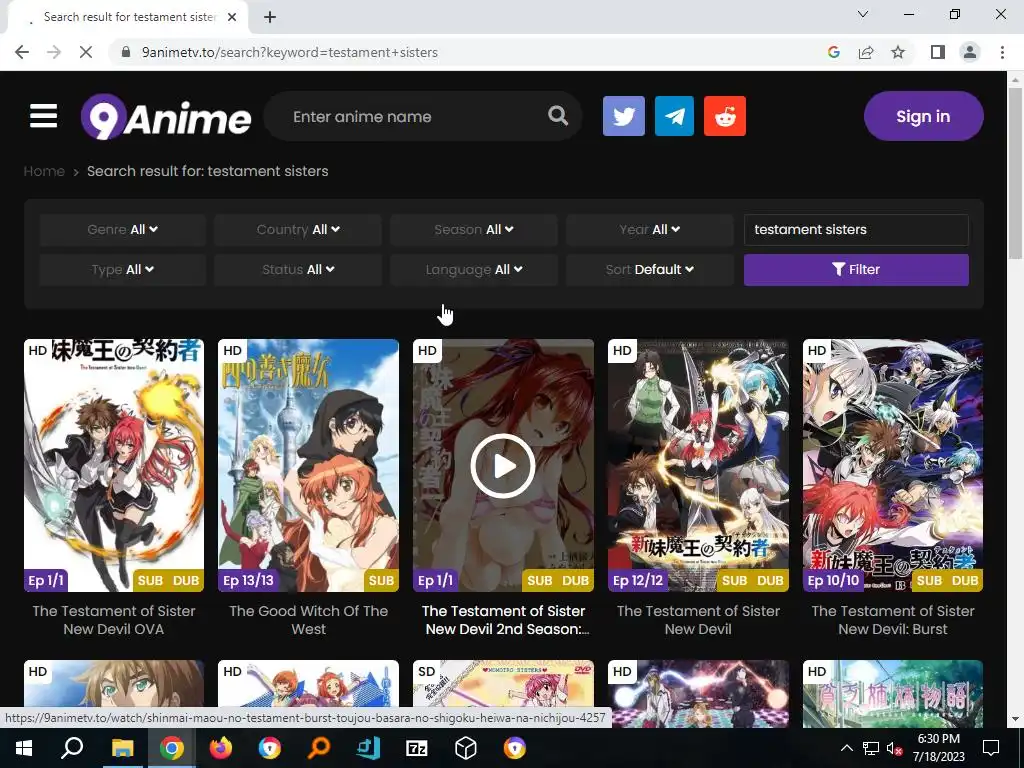This screenshot has height=768, width=1024.
Task: Open The Good Witch Of The West title
Action: point(308,620)
